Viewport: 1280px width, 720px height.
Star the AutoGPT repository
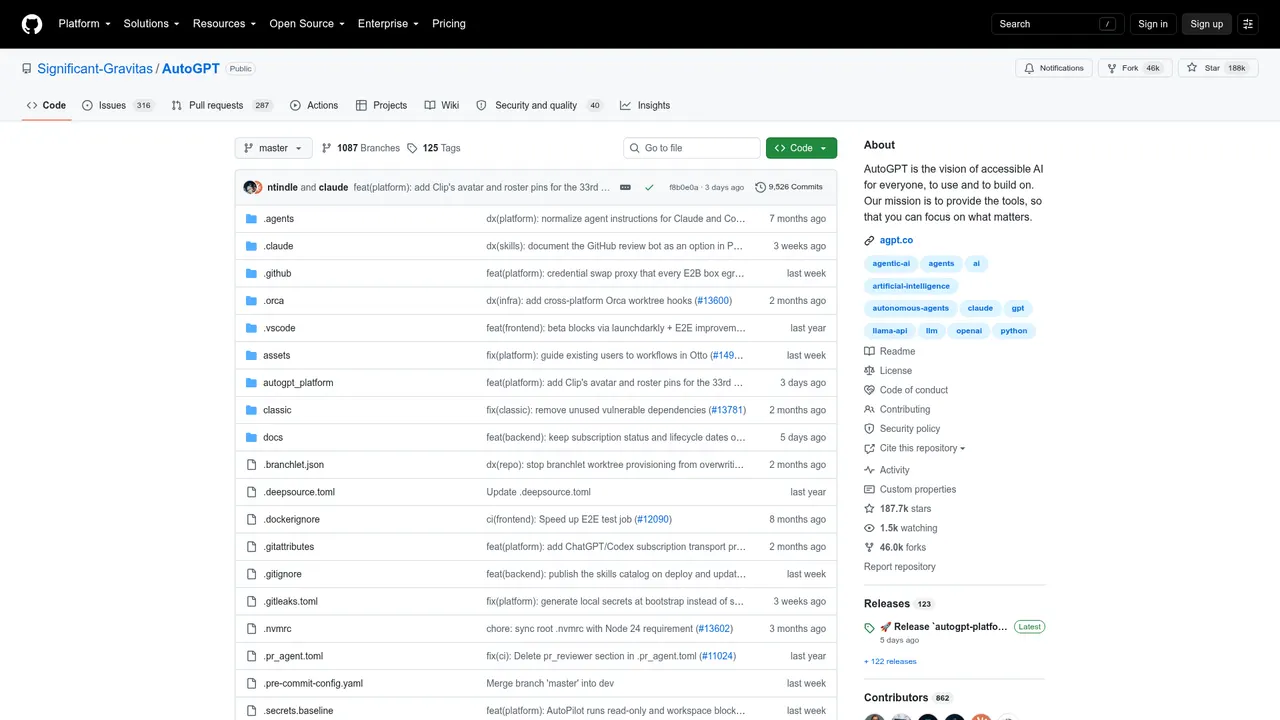tap(1216, 68)
